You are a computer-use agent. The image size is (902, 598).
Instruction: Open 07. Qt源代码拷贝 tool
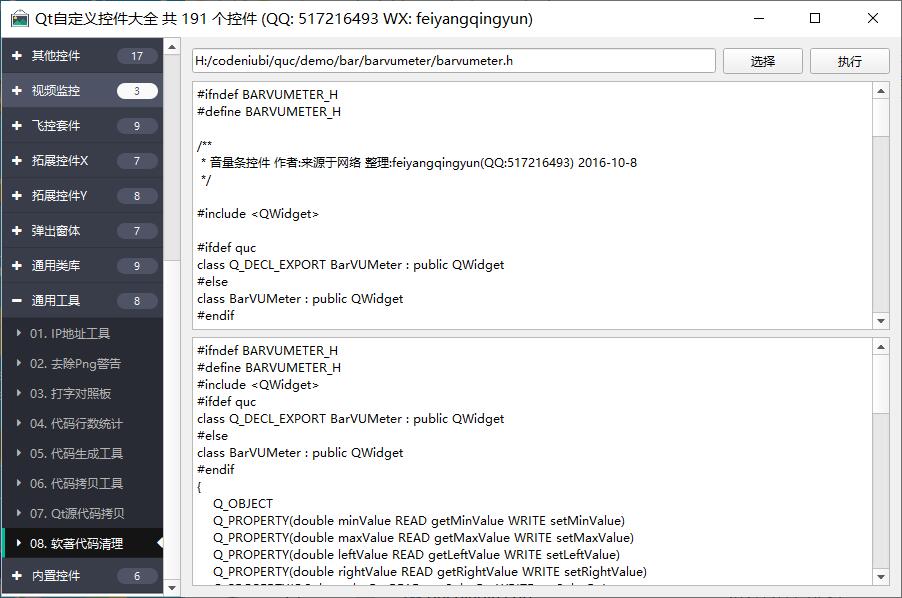pyautogui.click(x=77, y=513)
